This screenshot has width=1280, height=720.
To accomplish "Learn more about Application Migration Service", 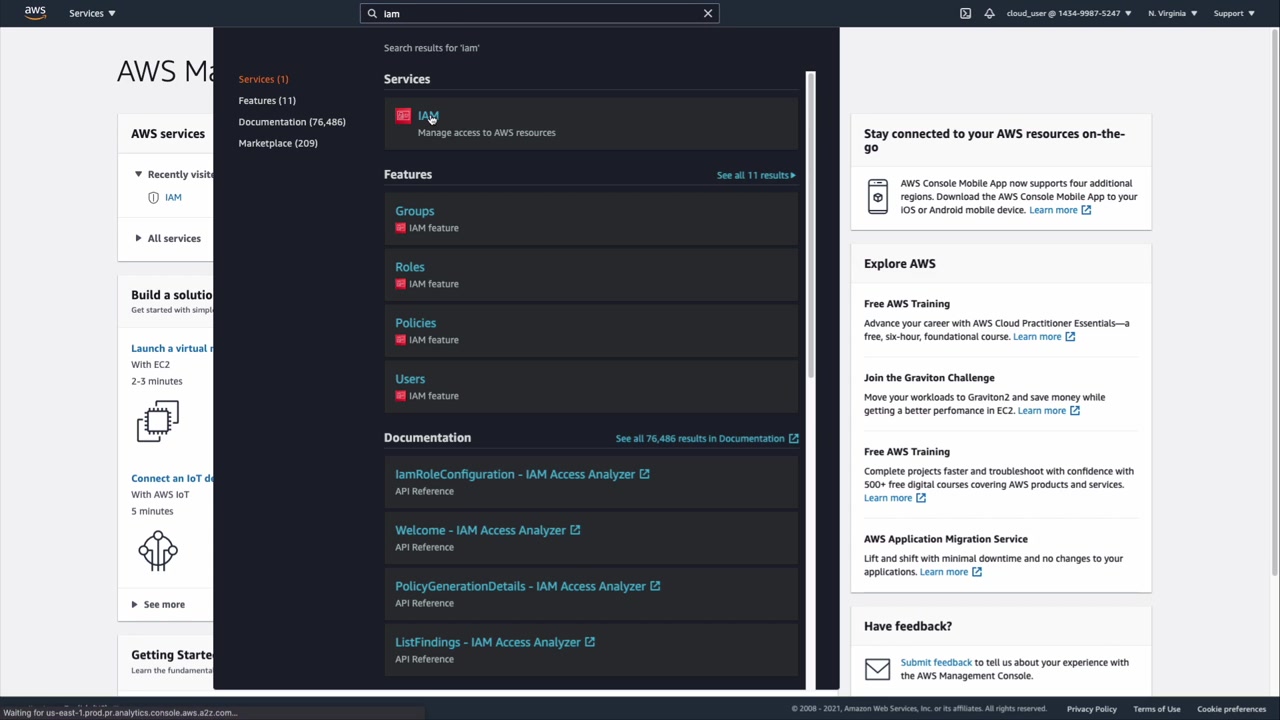I will coord(951,572).
